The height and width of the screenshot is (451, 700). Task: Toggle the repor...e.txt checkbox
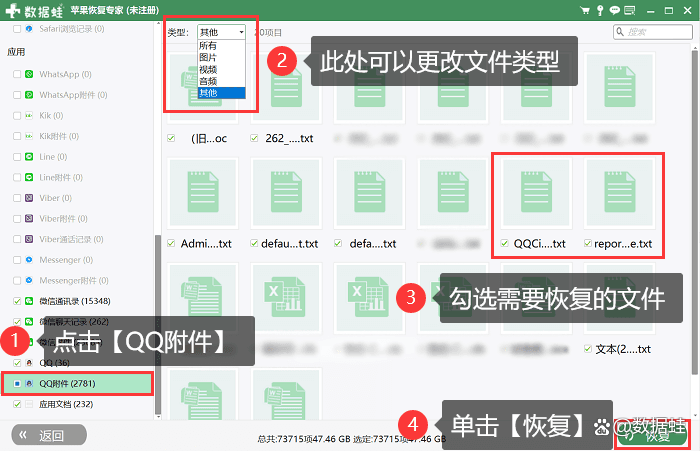coord(588,243)
